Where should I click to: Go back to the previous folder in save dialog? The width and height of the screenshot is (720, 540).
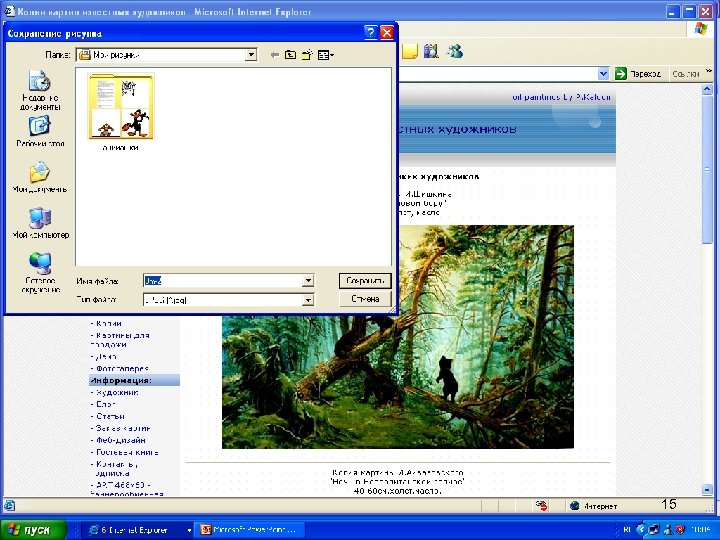pos(275,55)
